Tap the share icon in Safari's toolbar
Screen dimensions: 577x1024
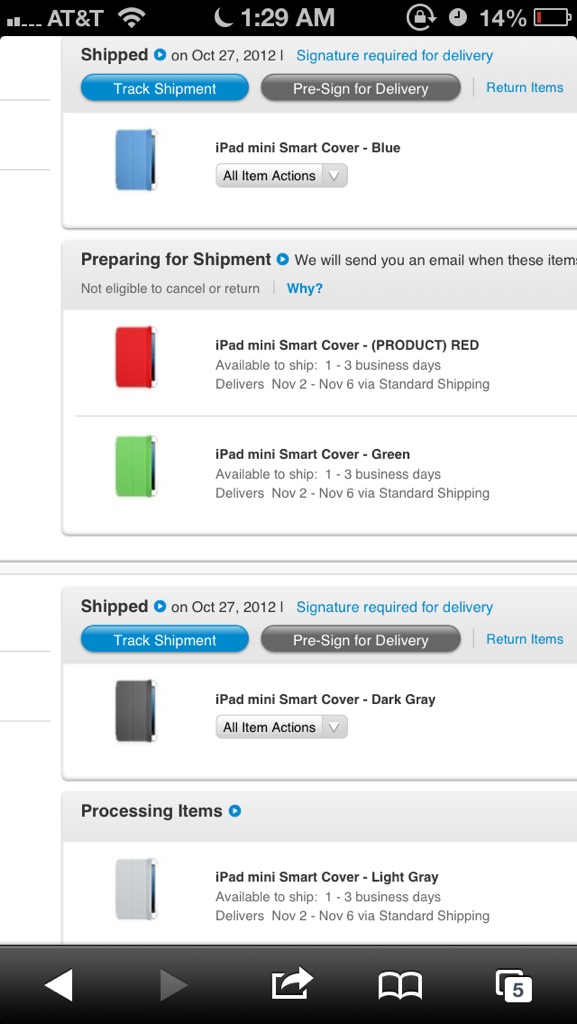[292, 984]
